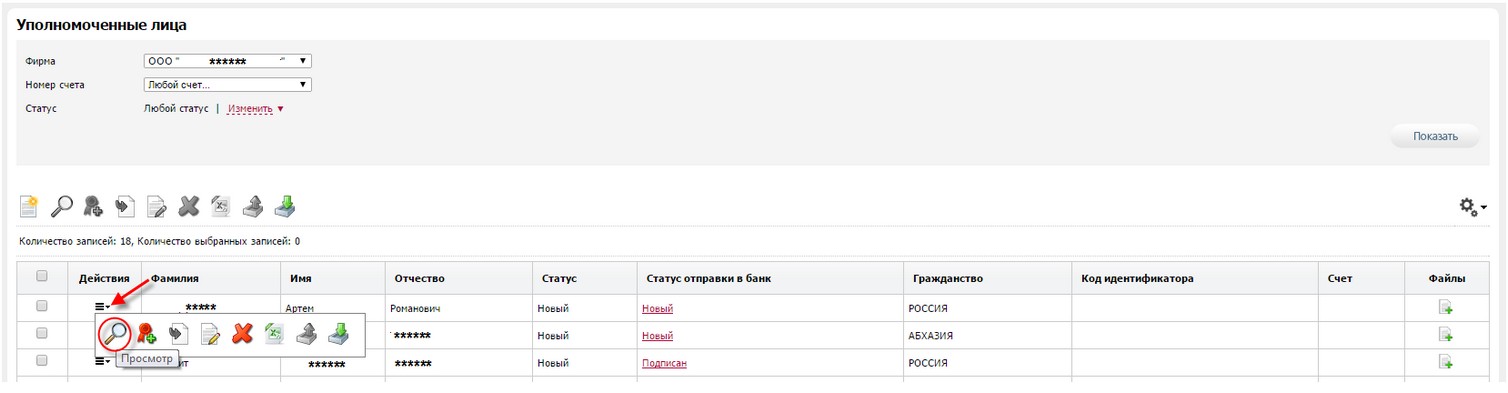Viewport: 1508px width, 393px height.
Task: Click the Показать button
Action: [x=1435, y=137]
